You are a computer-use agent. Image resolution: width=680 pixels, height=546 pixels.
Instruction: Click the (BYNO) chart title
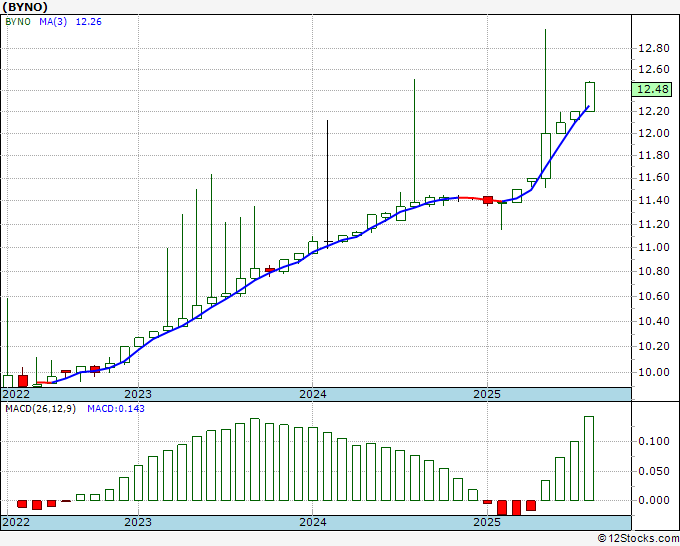click(34, 9)
